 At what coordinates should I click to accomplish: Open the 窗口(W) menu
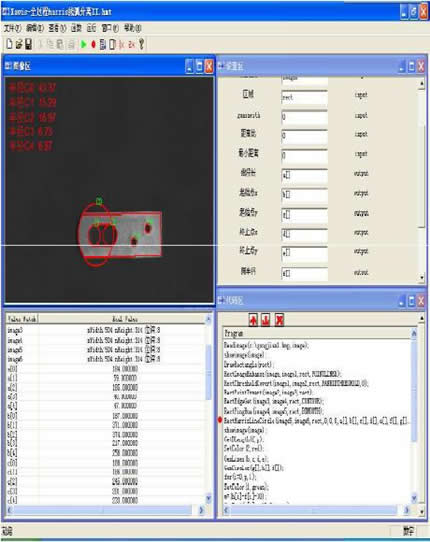point(110,28)
